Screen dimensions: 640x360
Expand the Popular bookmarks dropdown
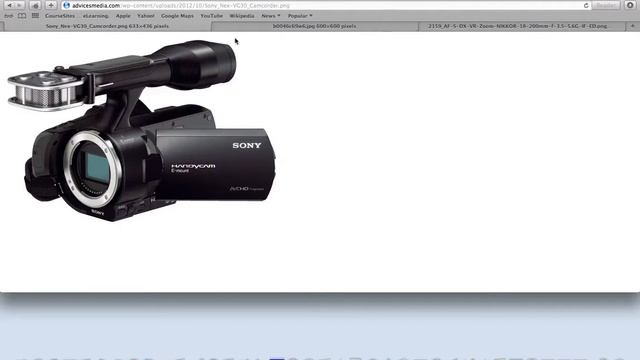pos(300,16)
